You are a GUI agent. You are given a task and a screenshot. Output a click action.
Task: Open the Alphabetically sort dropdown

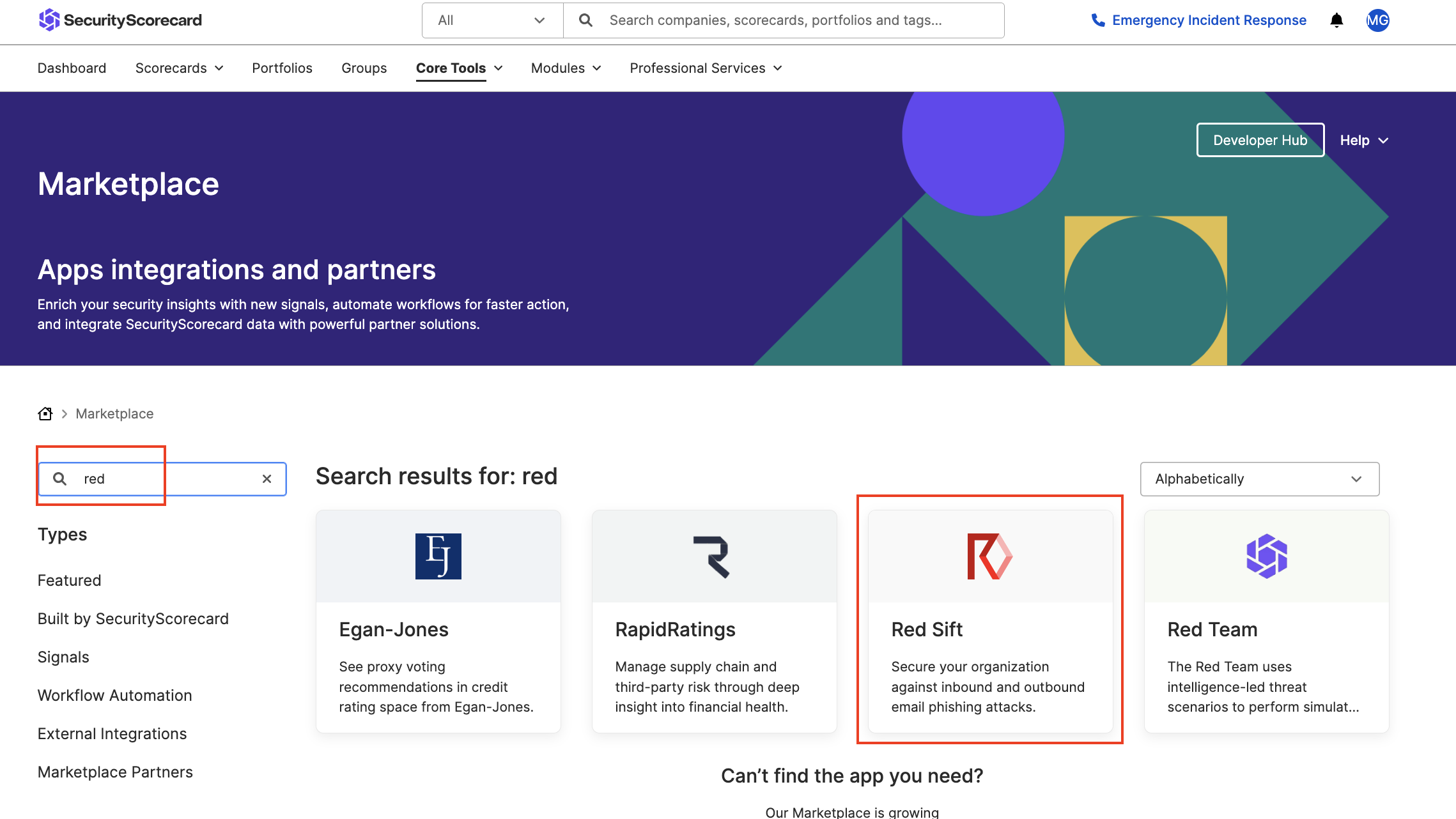[x=1259, y=478]
